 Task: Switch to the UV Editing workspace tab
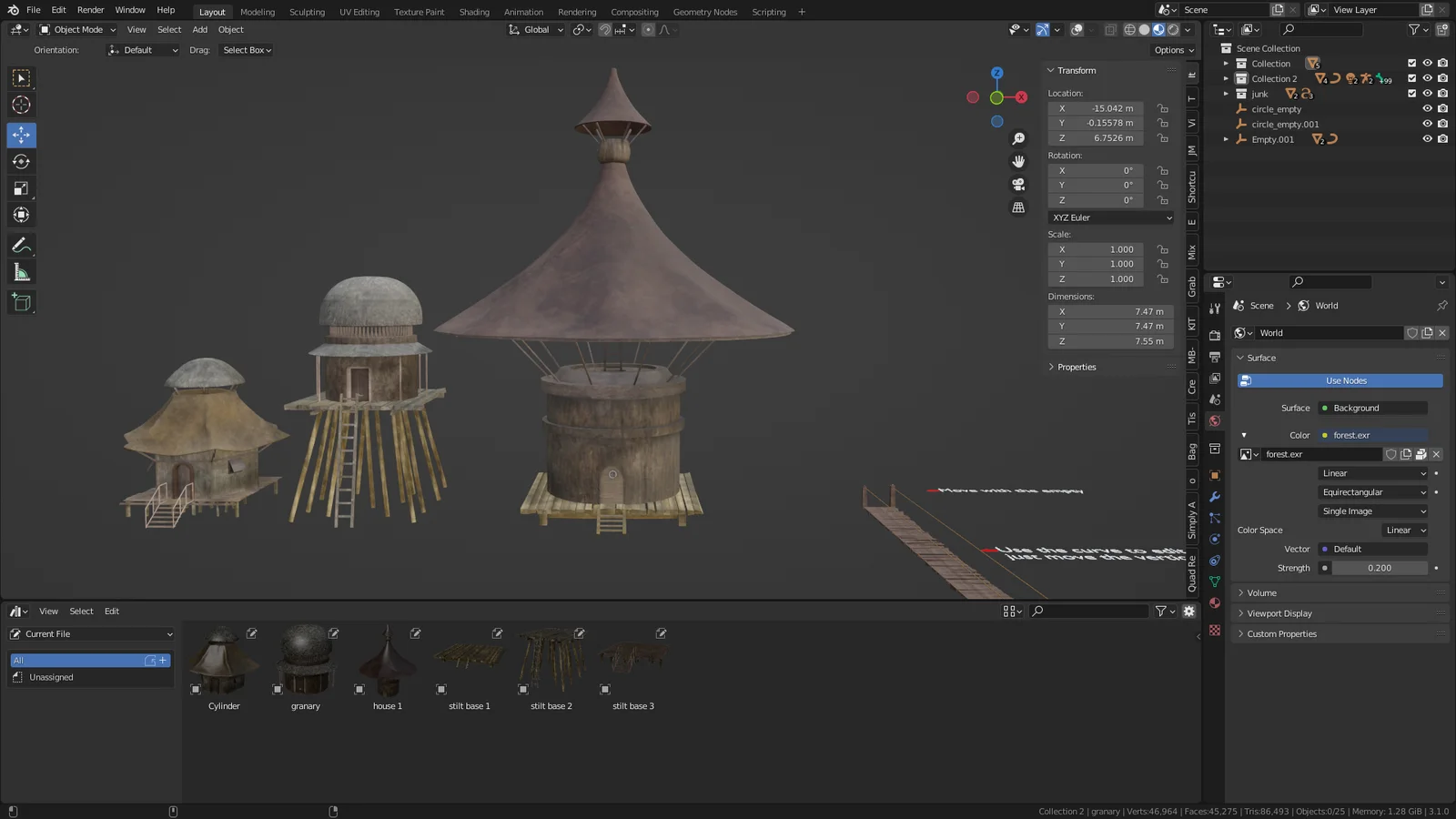[359, 12]
